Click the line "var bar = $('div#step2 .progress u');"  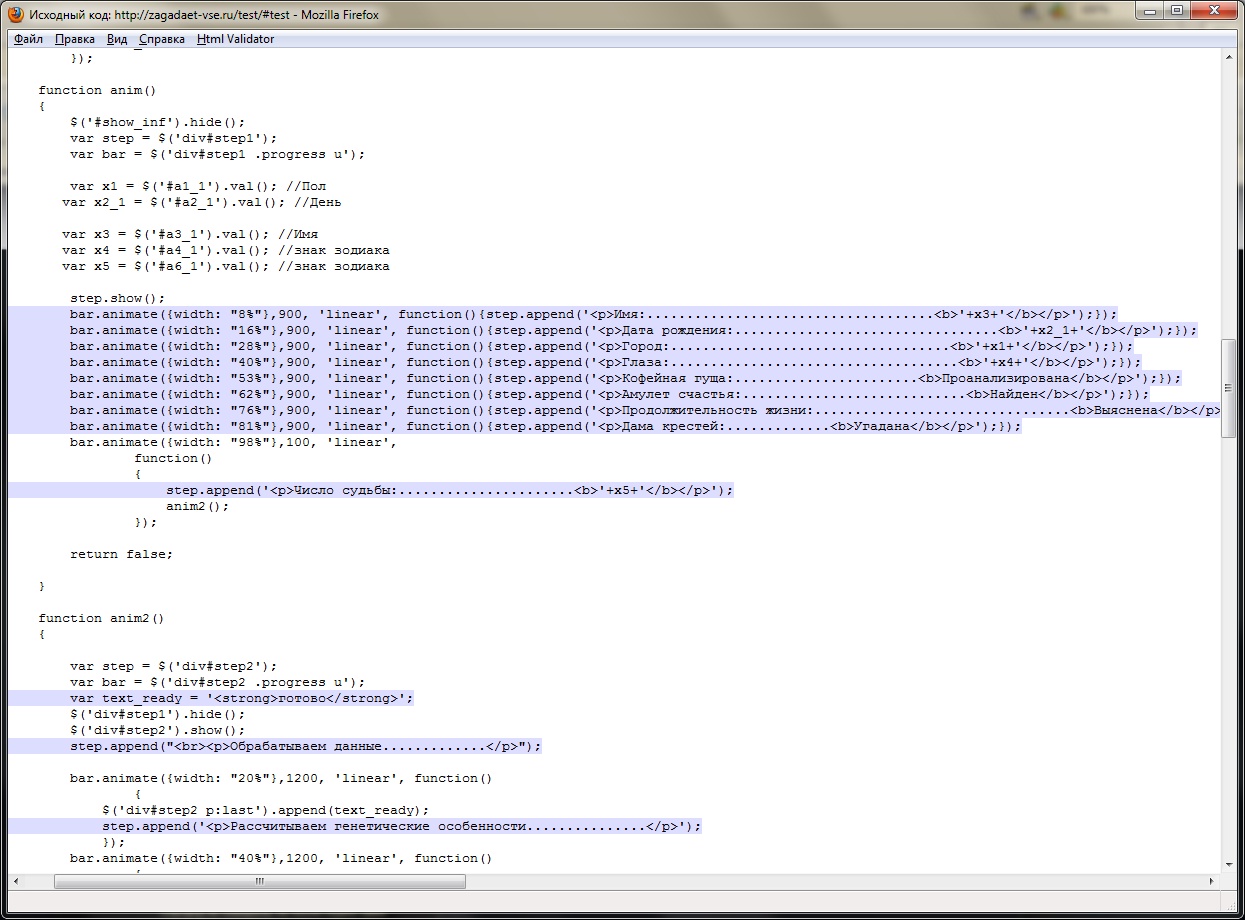point(218,682)
